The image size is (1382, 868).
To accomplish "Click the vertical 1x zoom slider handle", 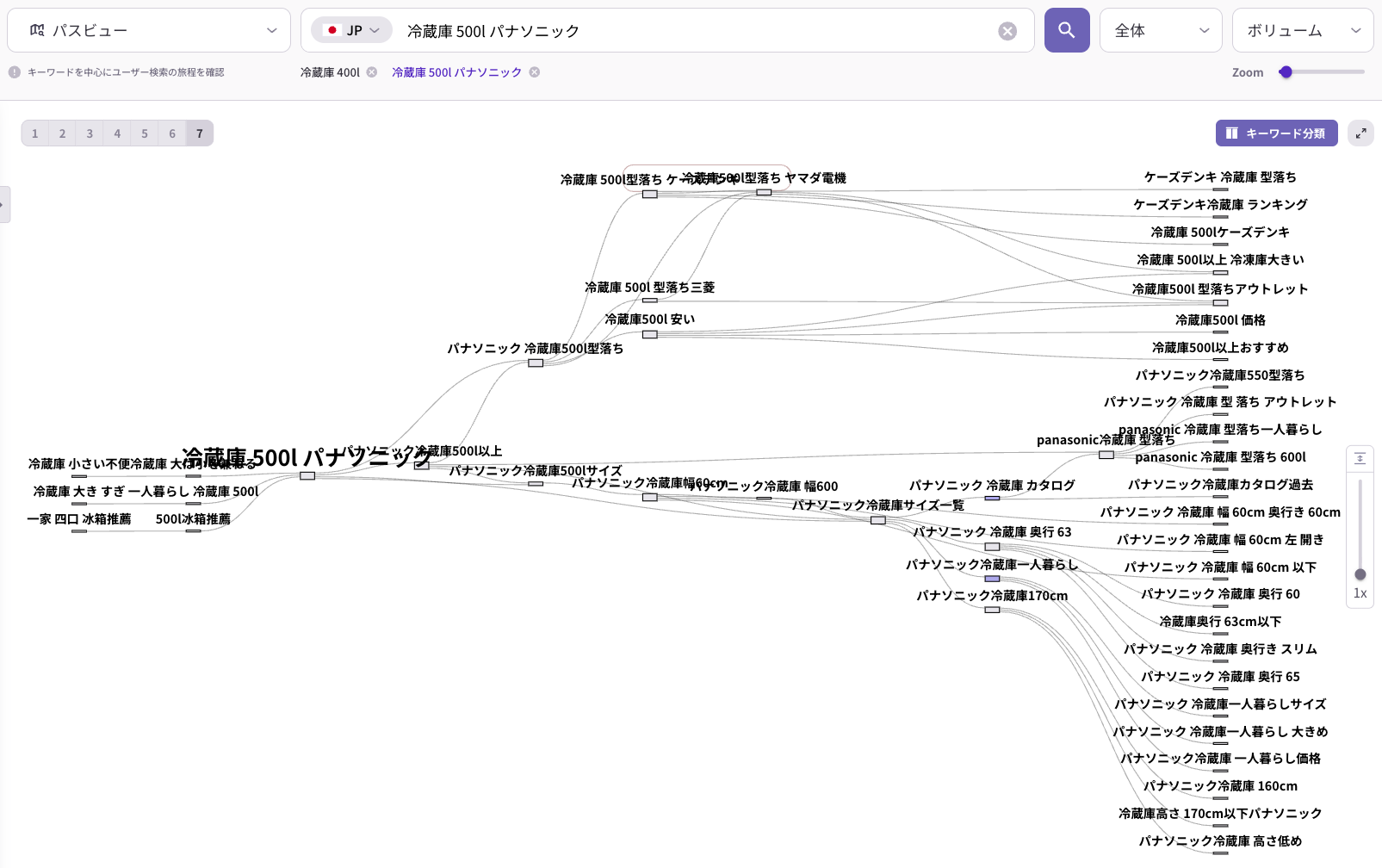I will [x=1360, y=574].
